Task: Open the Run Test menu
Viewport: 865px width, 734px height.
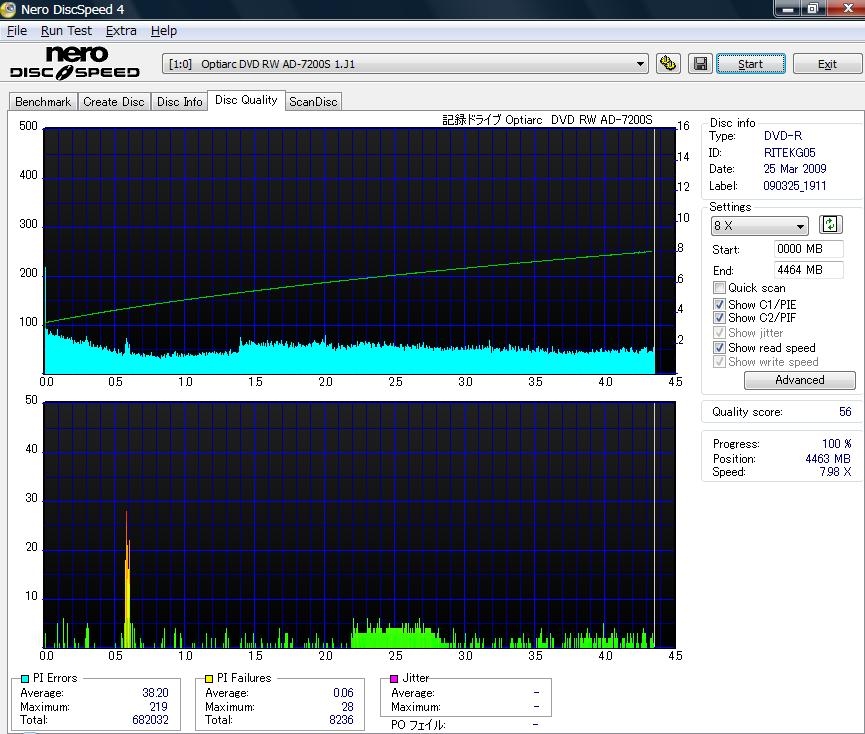Action: [66, 31]
